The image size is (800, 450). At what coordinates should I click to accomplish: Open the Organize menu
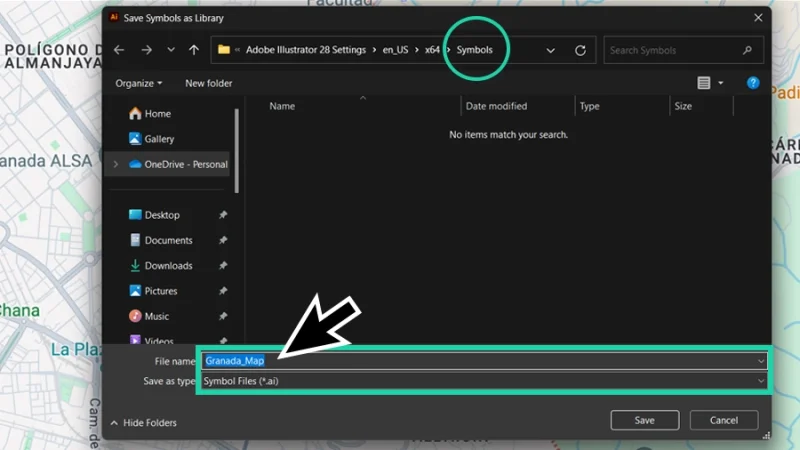click(x=139, y=83)
